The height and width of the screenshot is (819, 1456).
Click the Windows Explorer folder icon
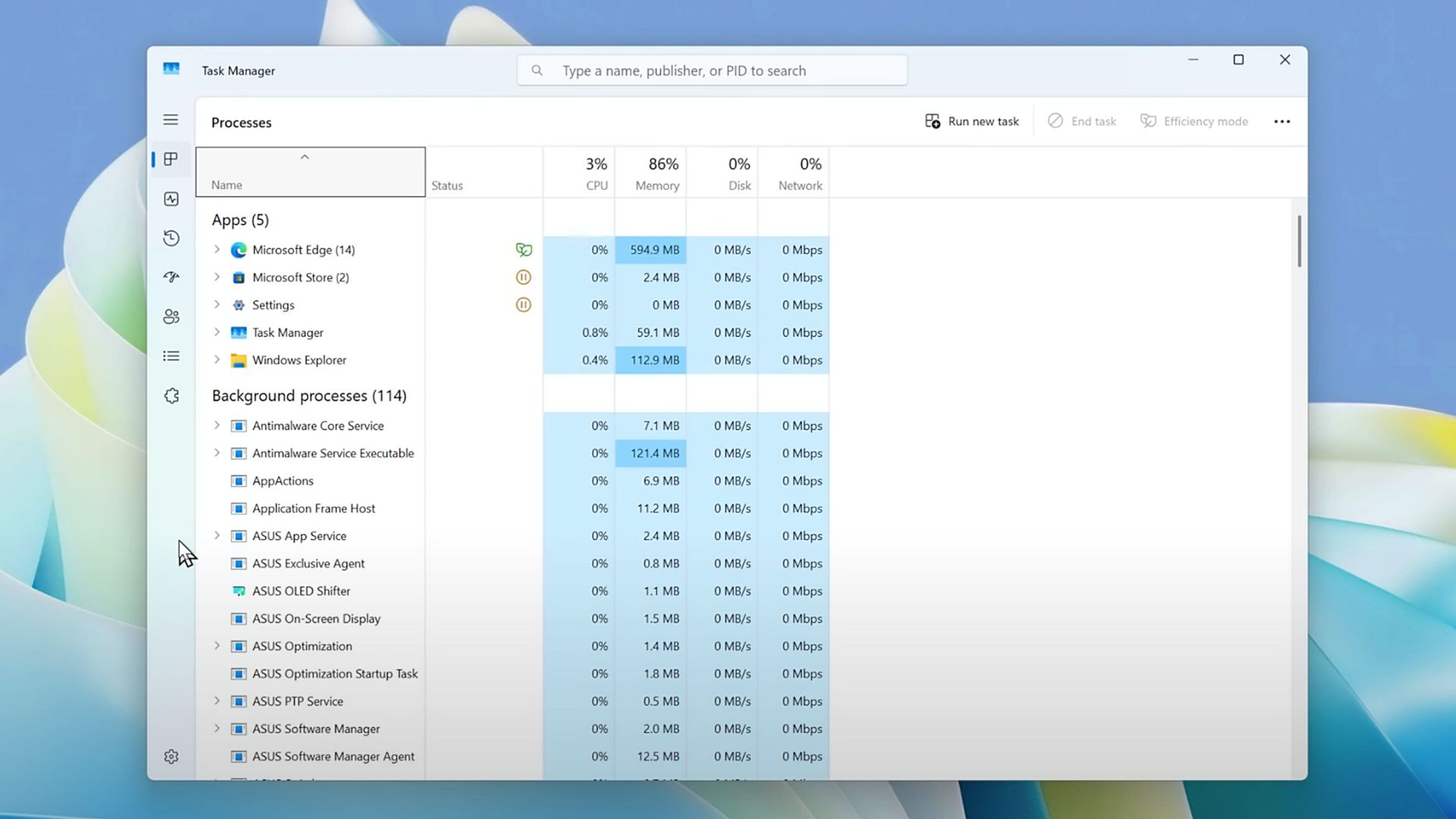[x=239, y=360]
